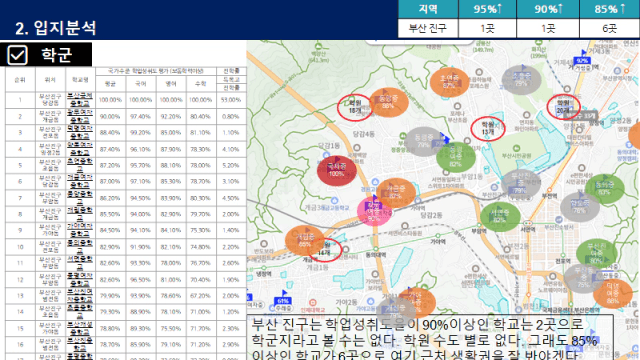Open the rank 2 school name link
The image size is (640, 360).
[80, 116]
